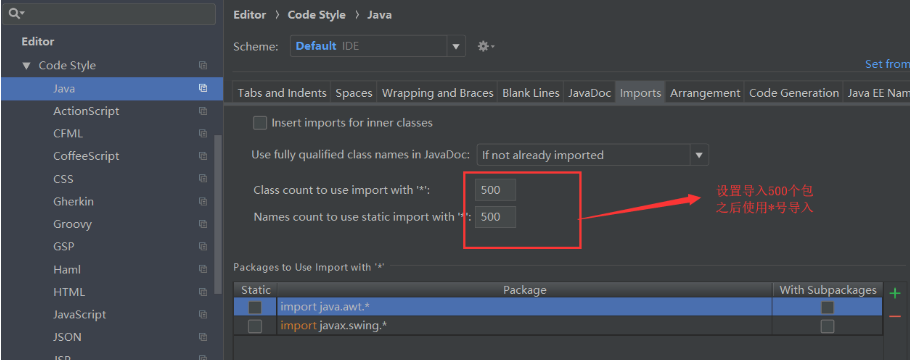The width and height of the screenshot is (910, 360).
Task: Select the javax.swing.* package row
Action: tap(558, 326)
